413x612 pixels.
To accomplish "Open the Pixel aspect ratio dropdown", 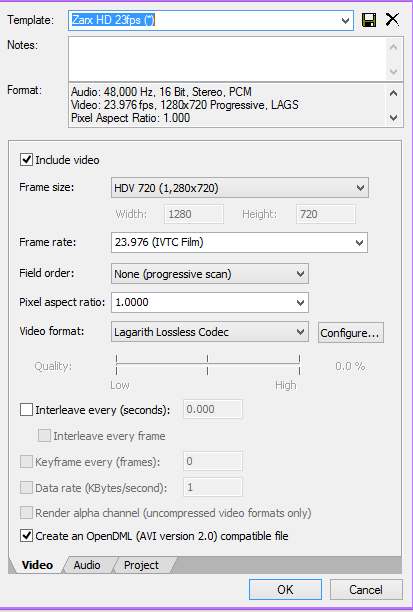I will 210,302.
